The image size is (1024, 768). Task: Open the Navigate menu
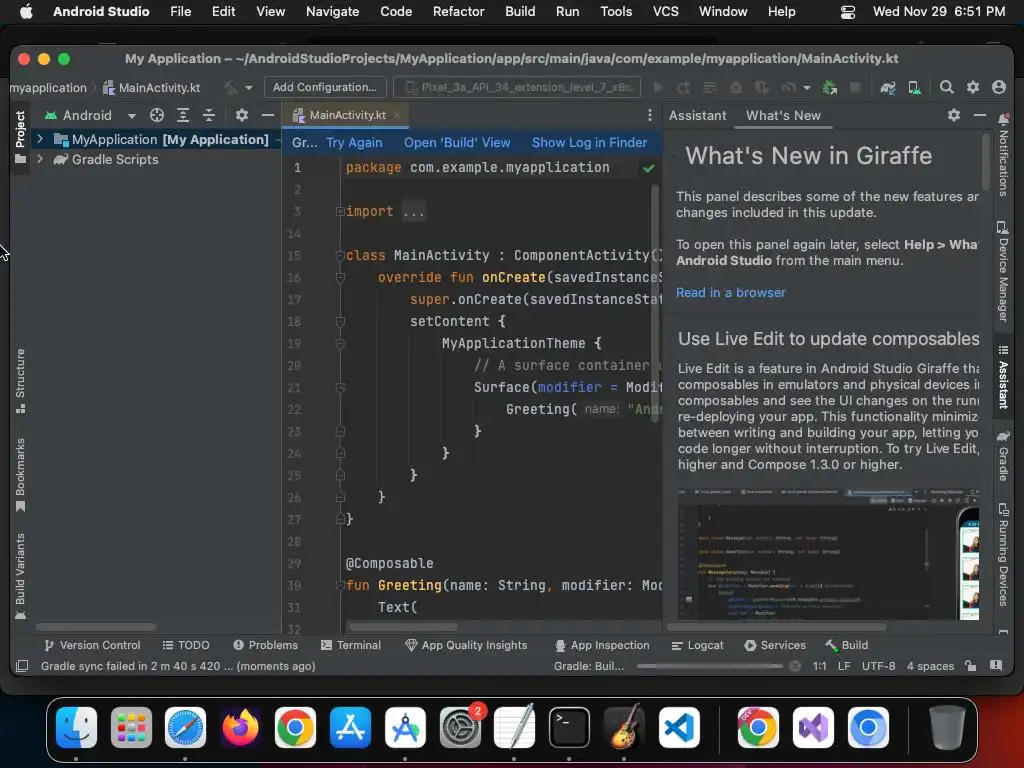tap(332, 11)
